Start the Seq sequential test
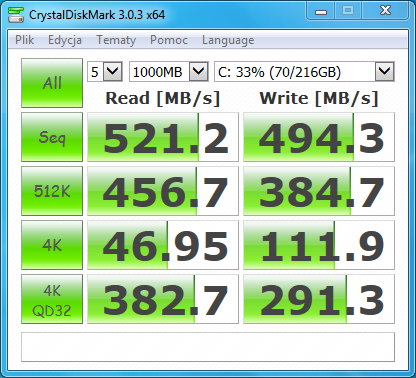The width and height of the screenshot is (416, 378). tap(52, 137)
